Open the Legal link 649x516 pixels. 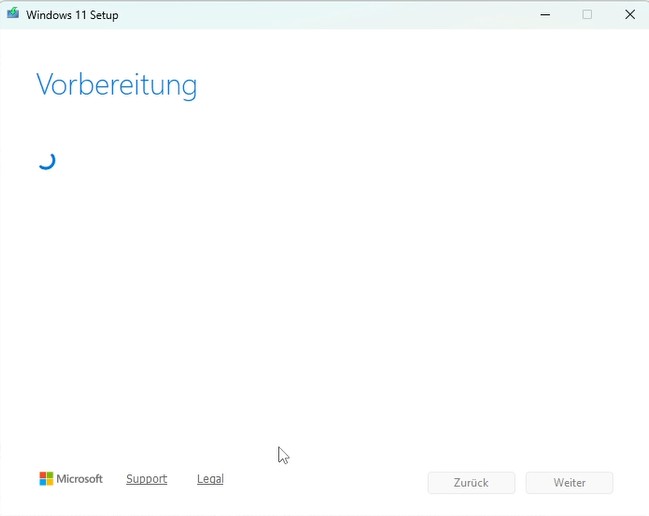tap(210, 479)
